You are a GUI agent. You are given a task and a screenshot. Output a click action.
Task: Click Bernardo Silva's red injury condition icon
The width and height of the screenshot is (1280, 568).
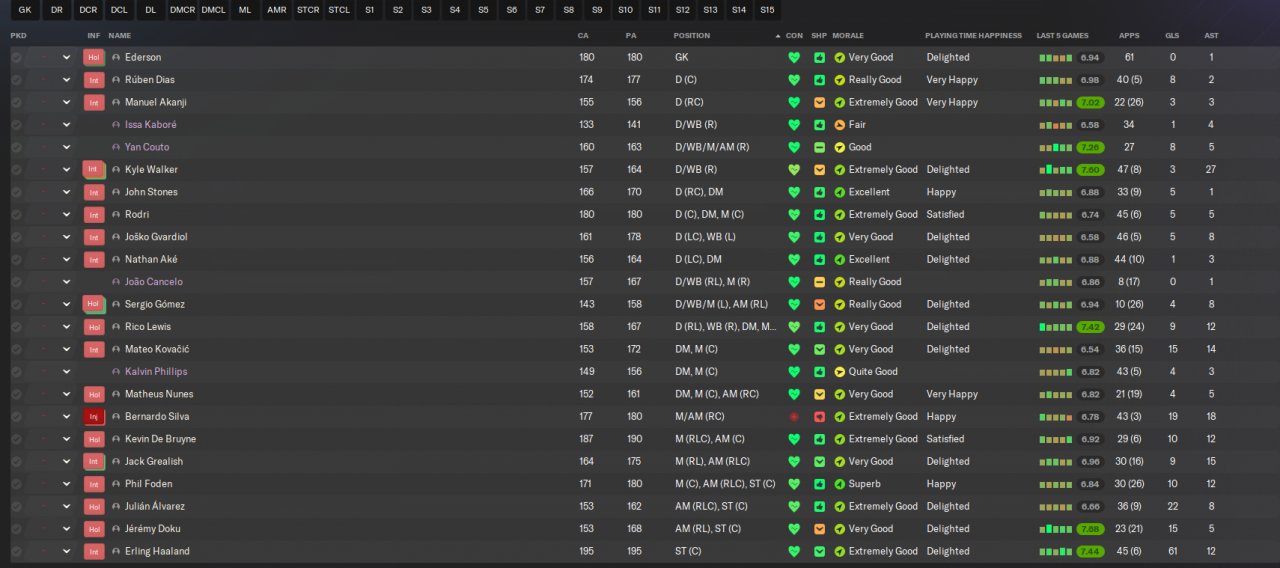(794, 416)
